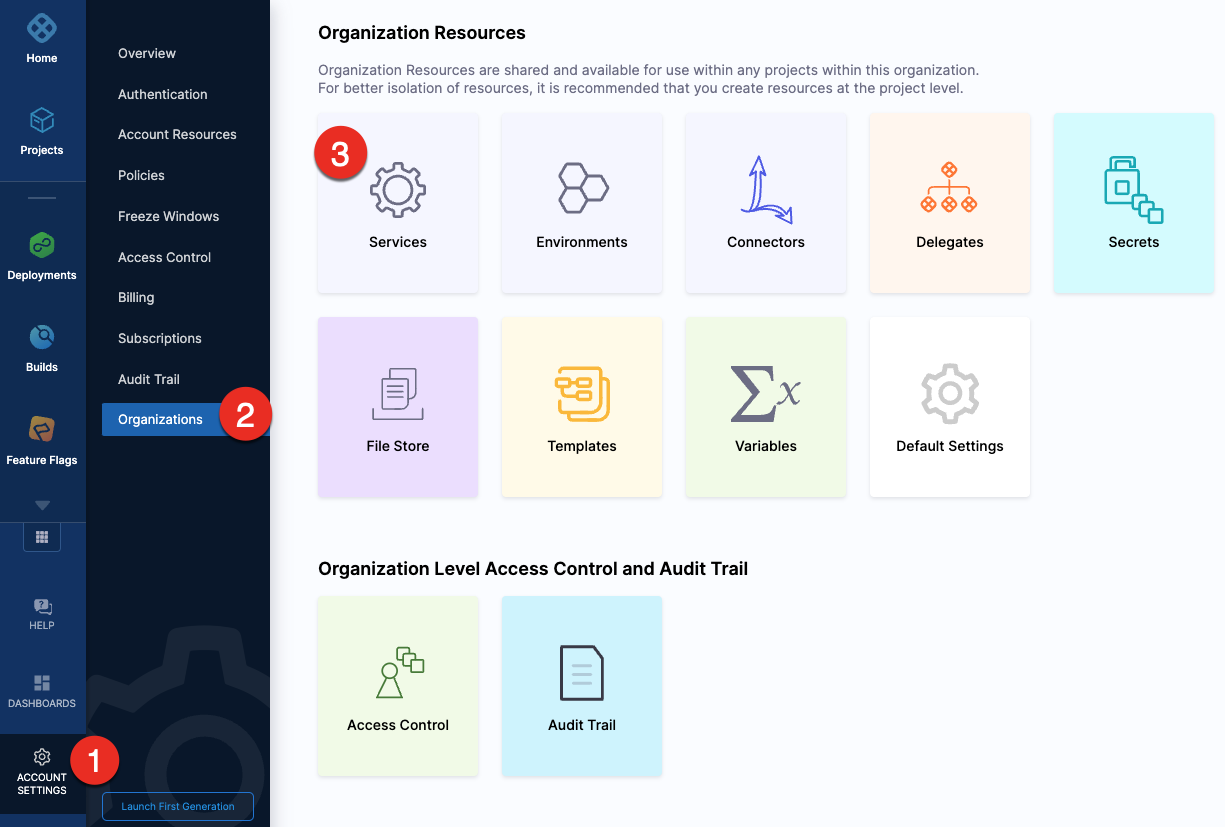Open Freeze Windows menu item
The width and height of the screenshot is (1225, 827).
168,216
